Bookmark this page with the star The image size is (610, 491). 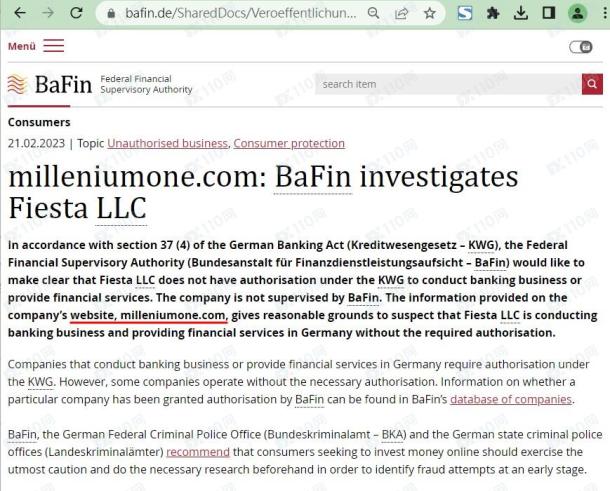pos(429,14)
